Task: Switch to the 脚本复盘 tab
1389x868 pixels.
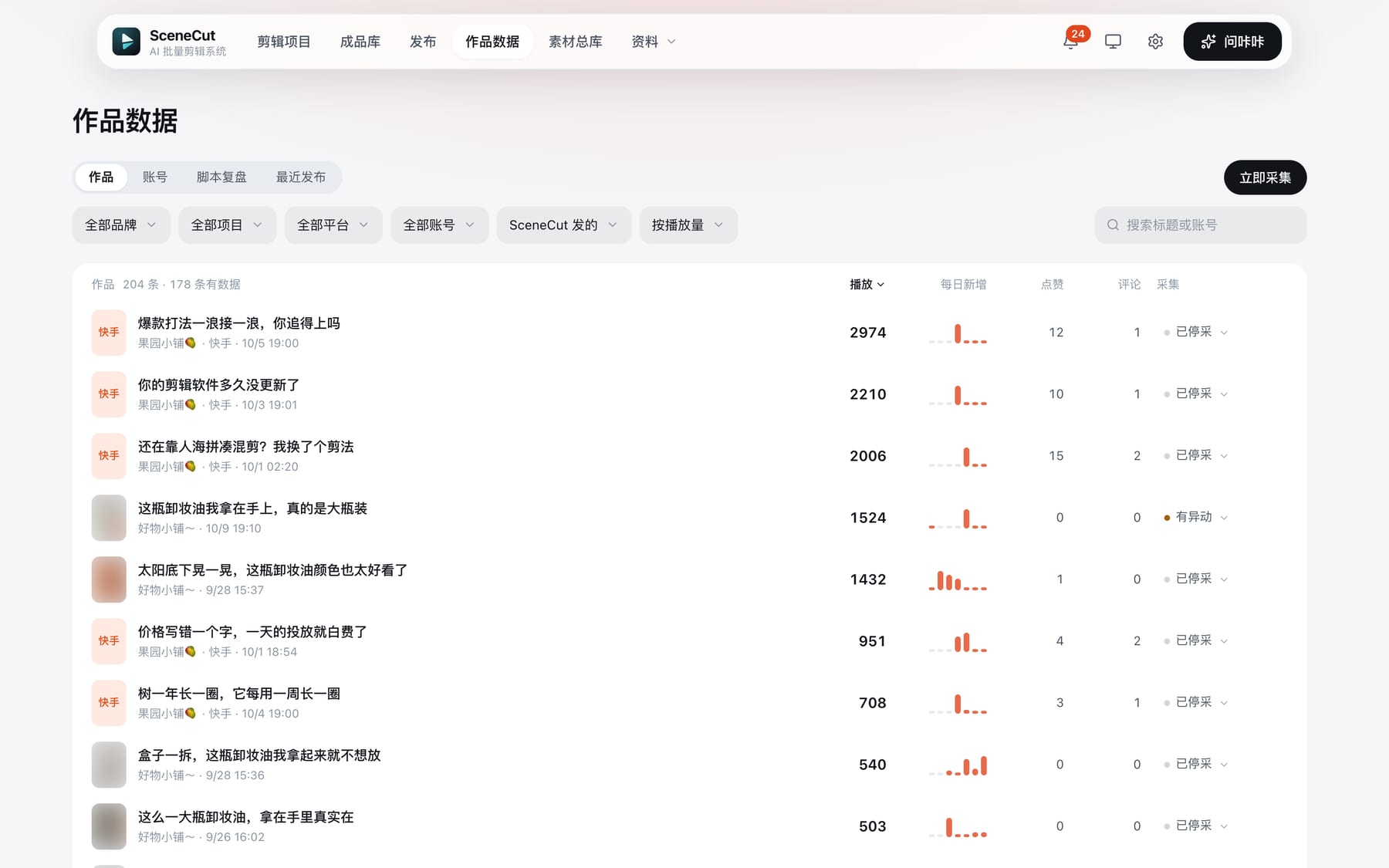Action: click(221, 177)
